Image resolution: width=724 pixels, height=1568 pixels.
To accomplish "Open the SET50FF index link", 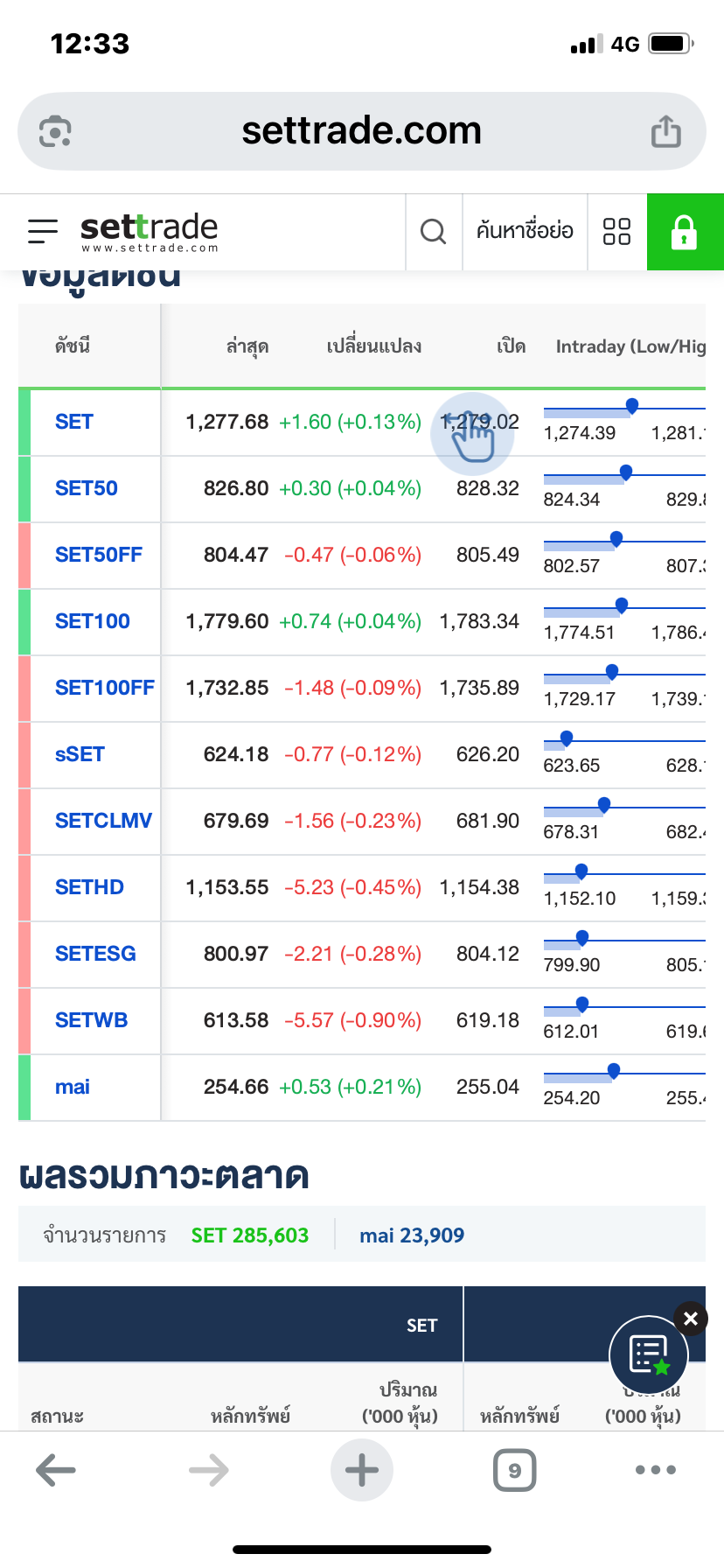I will [x=98, y=555].
